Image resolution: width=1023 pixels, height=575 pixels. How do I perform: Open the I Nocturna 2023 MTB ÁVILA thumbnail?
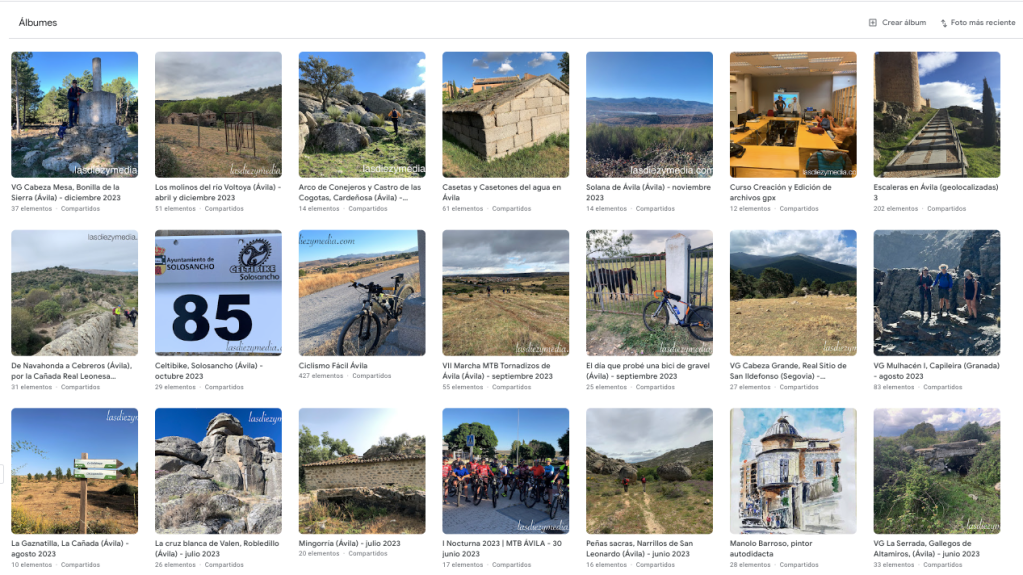point(506,471)
